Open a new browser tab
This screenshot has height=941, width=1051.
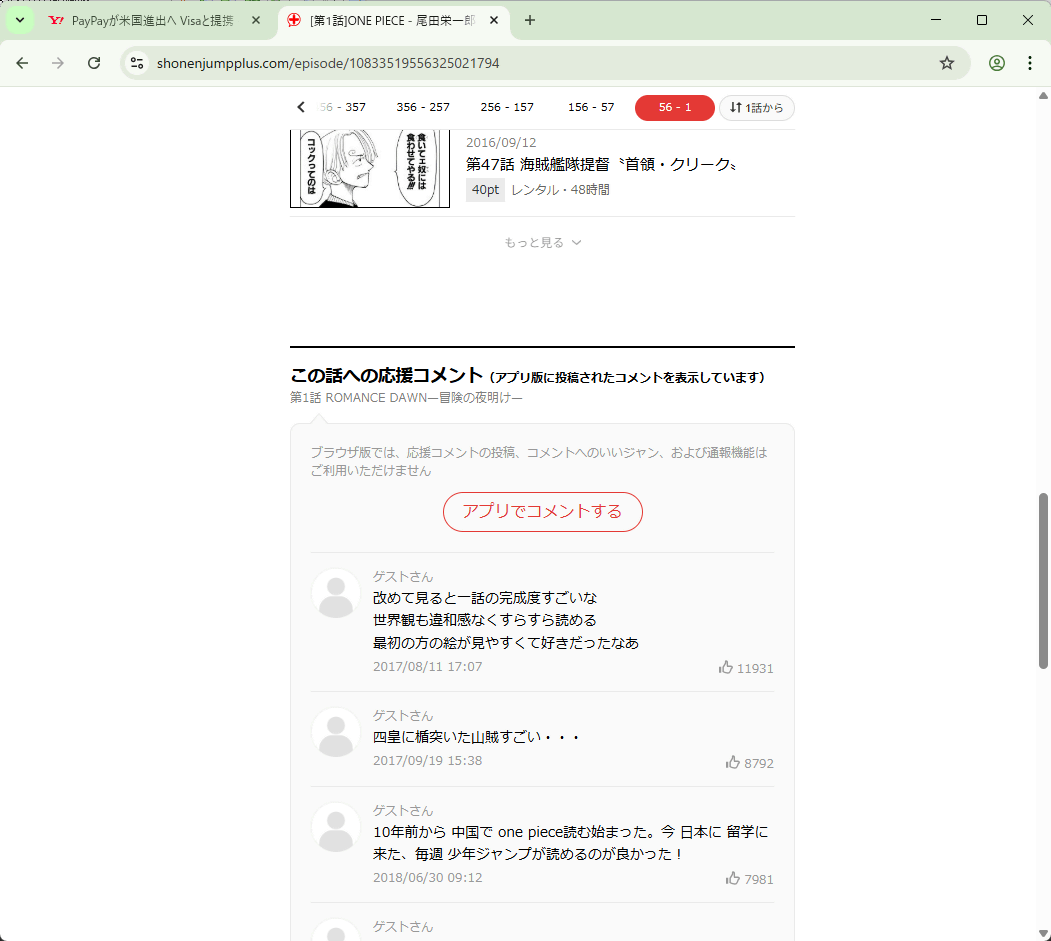pyautogui.click(x=530, y=20)
